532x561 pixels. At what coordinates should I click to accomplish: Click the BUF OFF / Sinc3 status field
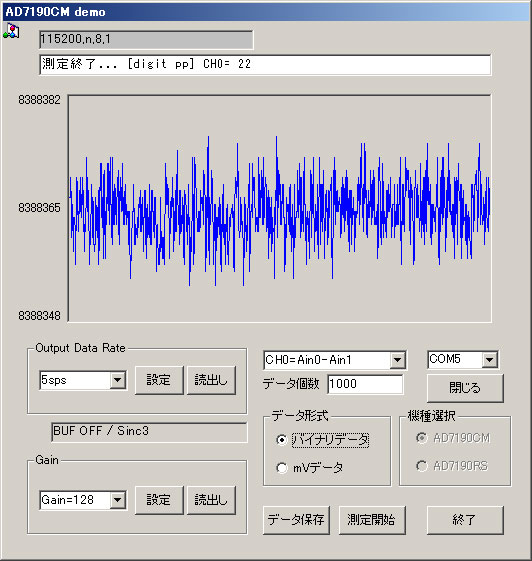tap(149, 432)
